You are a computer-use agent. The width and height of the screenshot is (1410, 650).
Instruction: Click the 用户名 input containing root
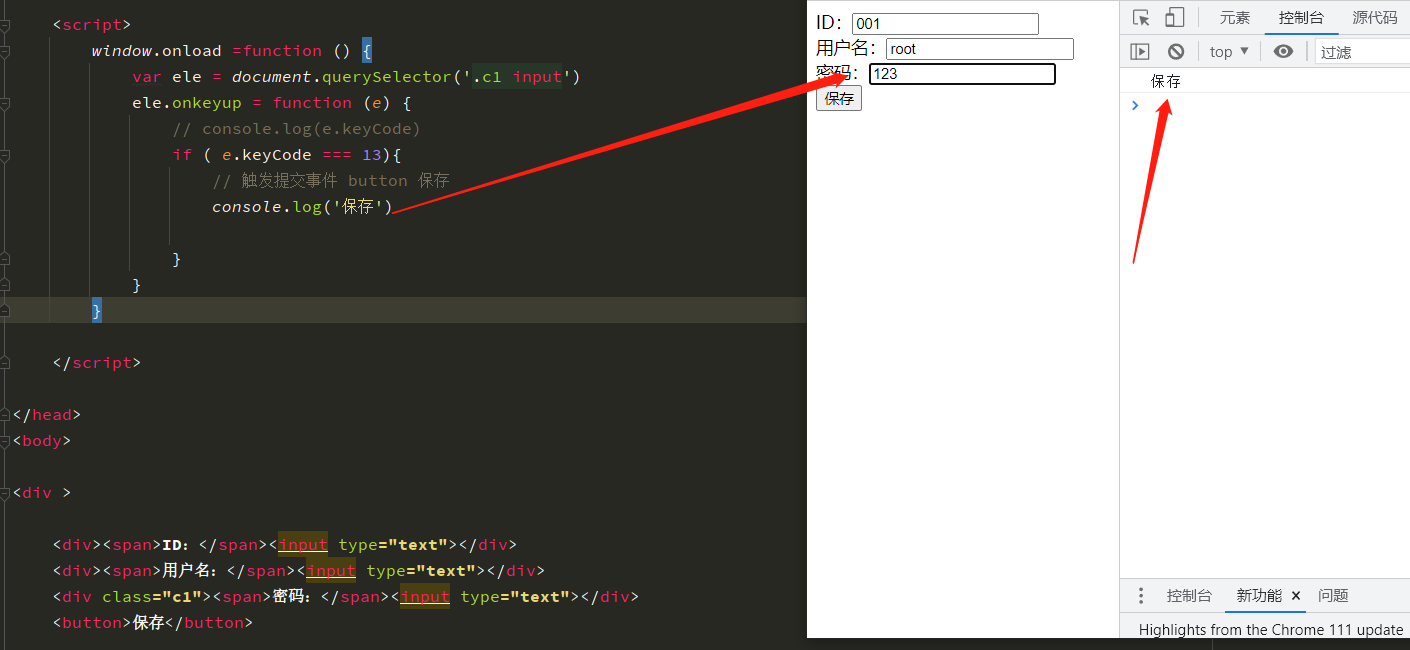980,49
